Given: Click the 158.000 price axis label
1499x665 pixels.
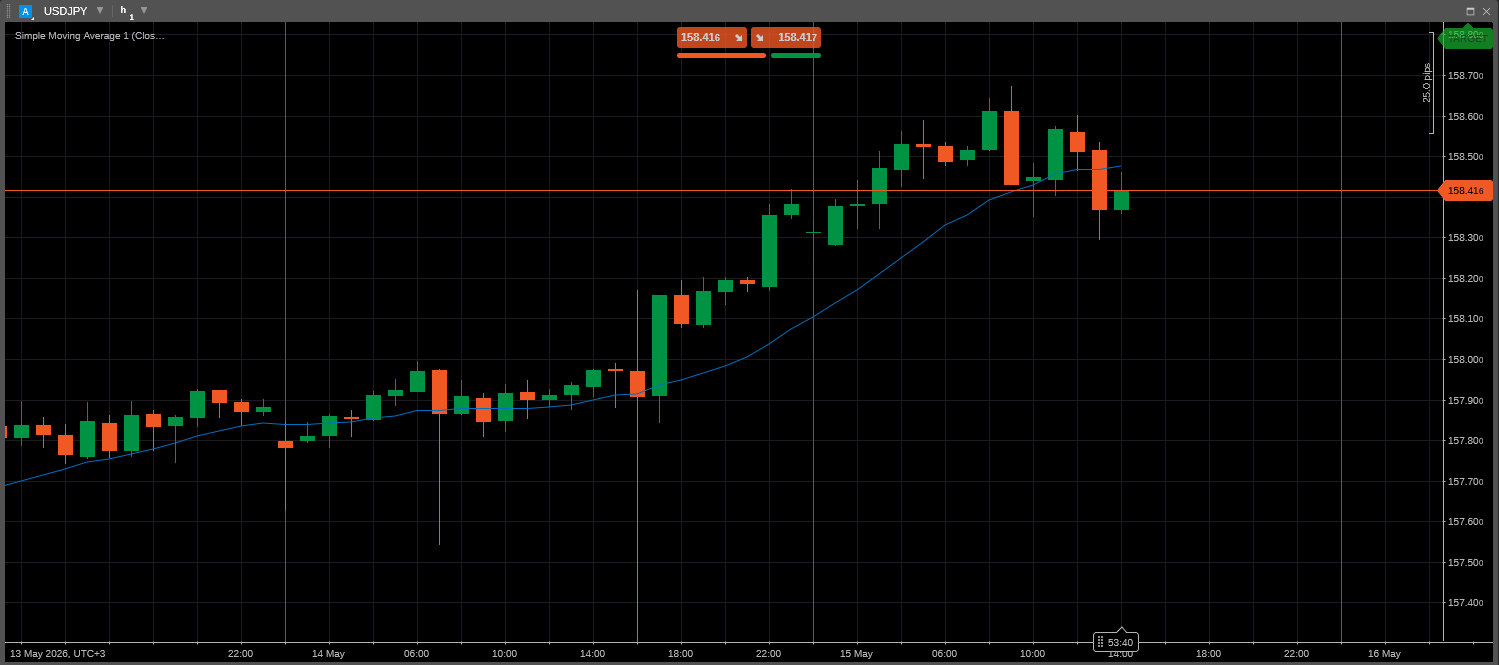Looking at the screenshot, I should pyautogui.click(x=1465, y=359).
